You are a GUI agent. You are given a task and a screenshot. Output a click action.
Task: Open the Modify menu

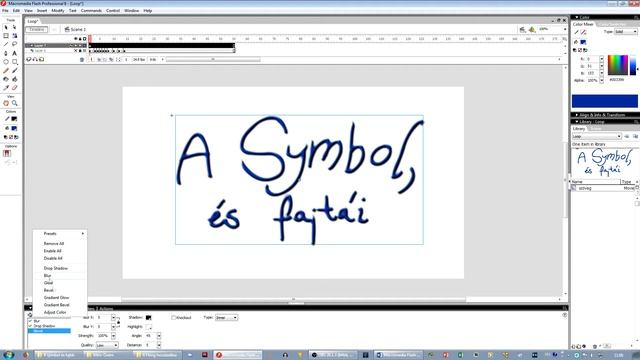tap(58, 11)
